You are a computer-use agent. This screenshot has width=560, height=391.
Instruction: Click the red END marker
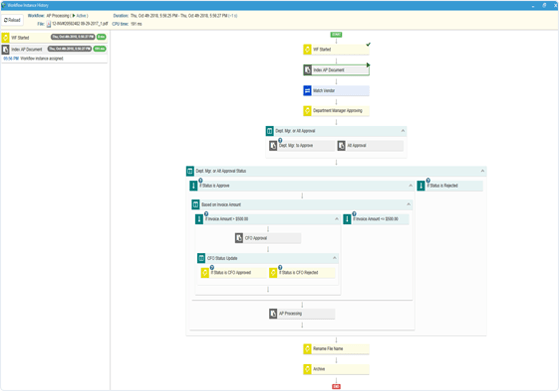(x=336, y=386)
